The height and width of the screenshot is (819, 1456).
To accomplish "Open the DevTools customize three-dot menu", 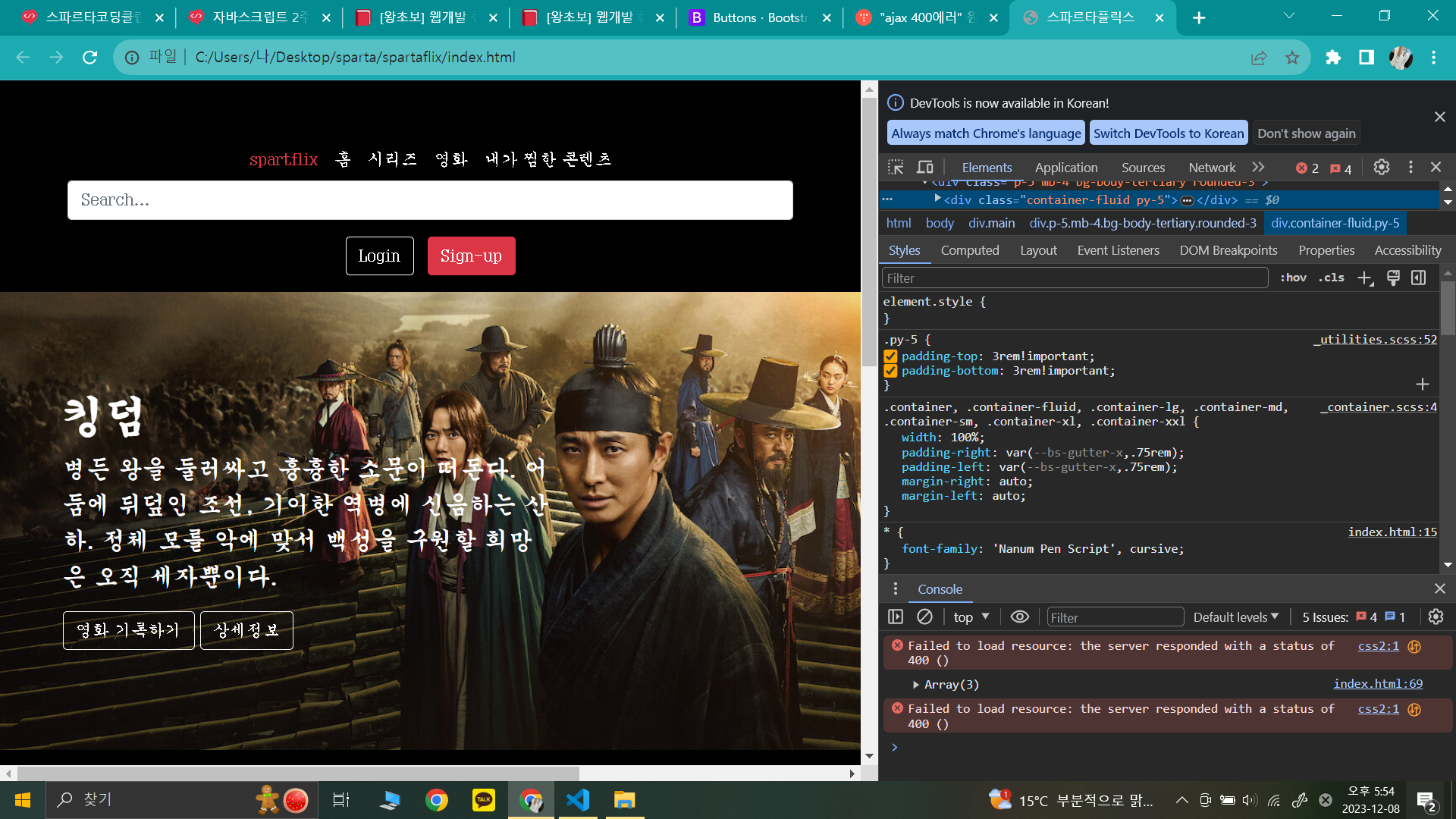I will [1410, 167].
